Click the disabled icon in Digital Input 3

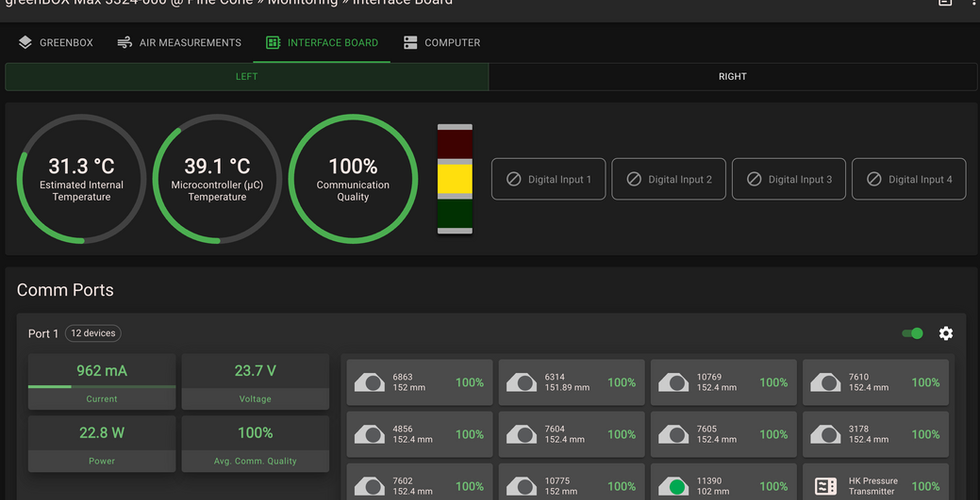[x=754, y=179]
